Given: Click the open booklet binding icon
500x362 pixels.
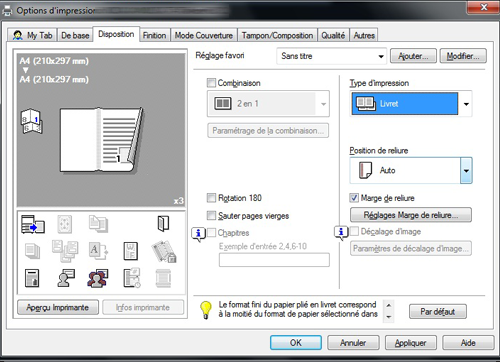Looking at the screenshot, I should point(163,223).
